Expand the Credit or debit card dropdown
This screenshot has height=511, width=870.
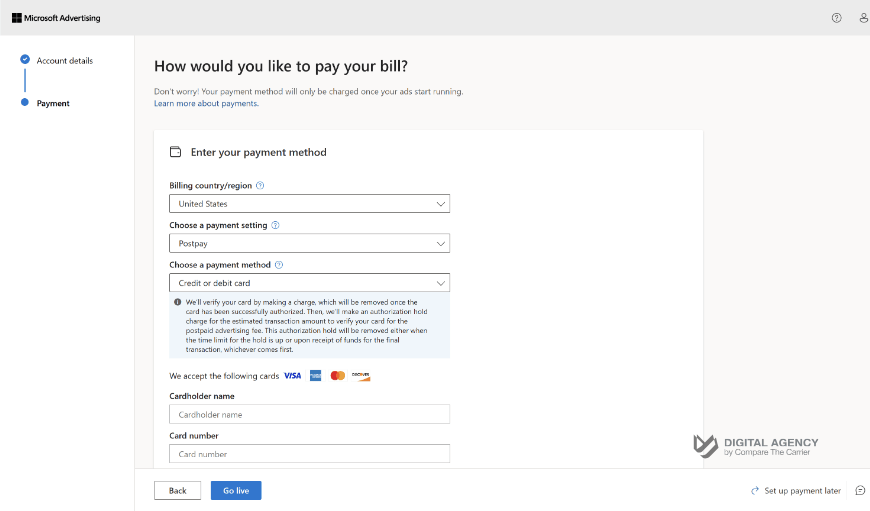click(309, 283)
